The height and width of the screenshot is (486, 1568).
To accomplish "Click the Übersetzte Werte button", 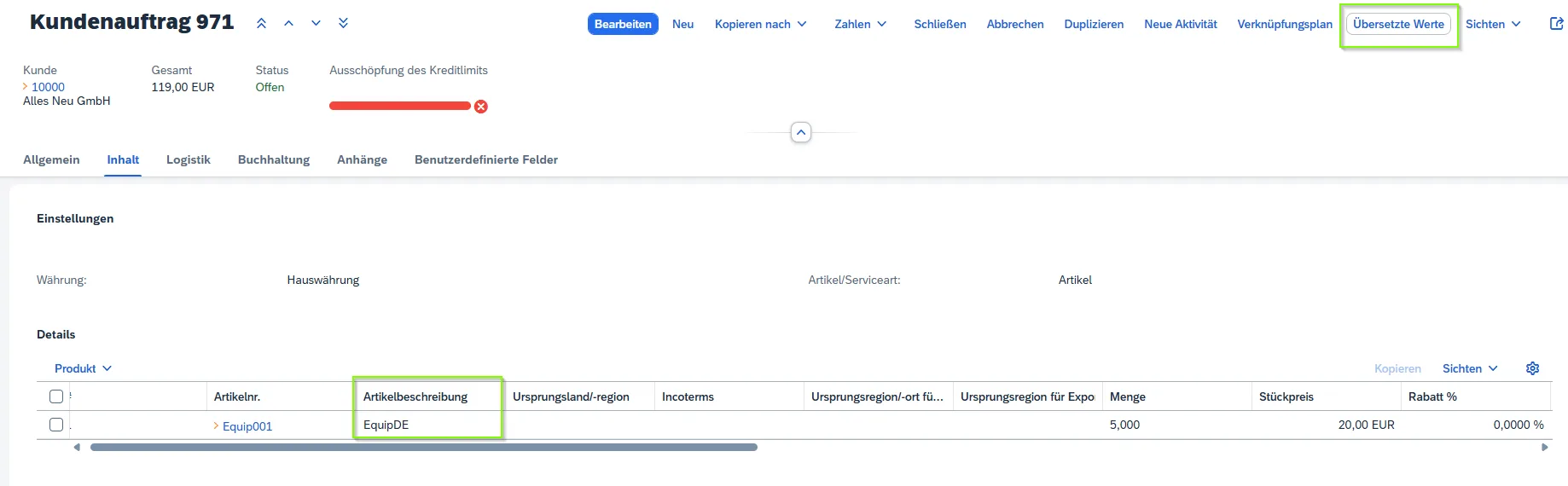I will click(x=1398, y=24).
